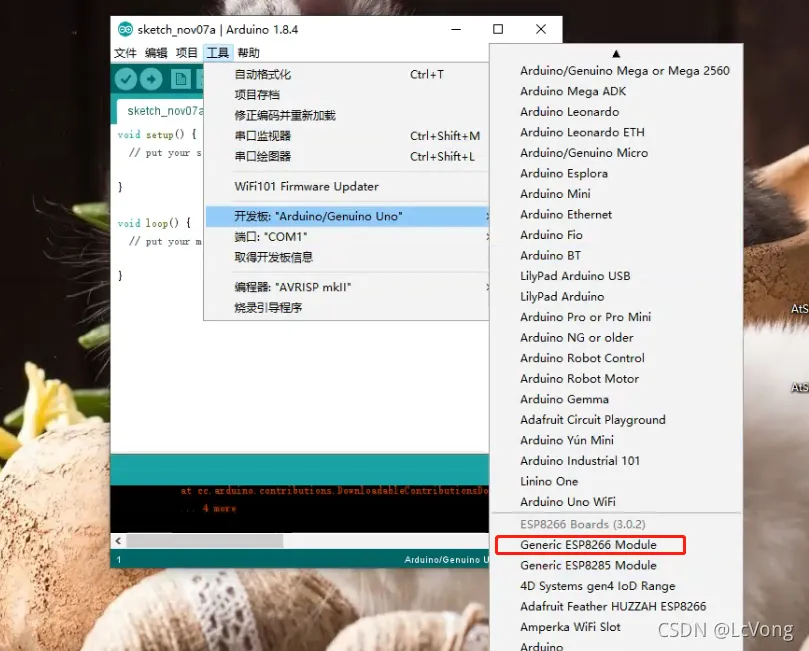This screenshot has width=809, height=651.
Task: Click the New sketch toolbar icon
Action: pyautogui.click(x=181, y=79)
